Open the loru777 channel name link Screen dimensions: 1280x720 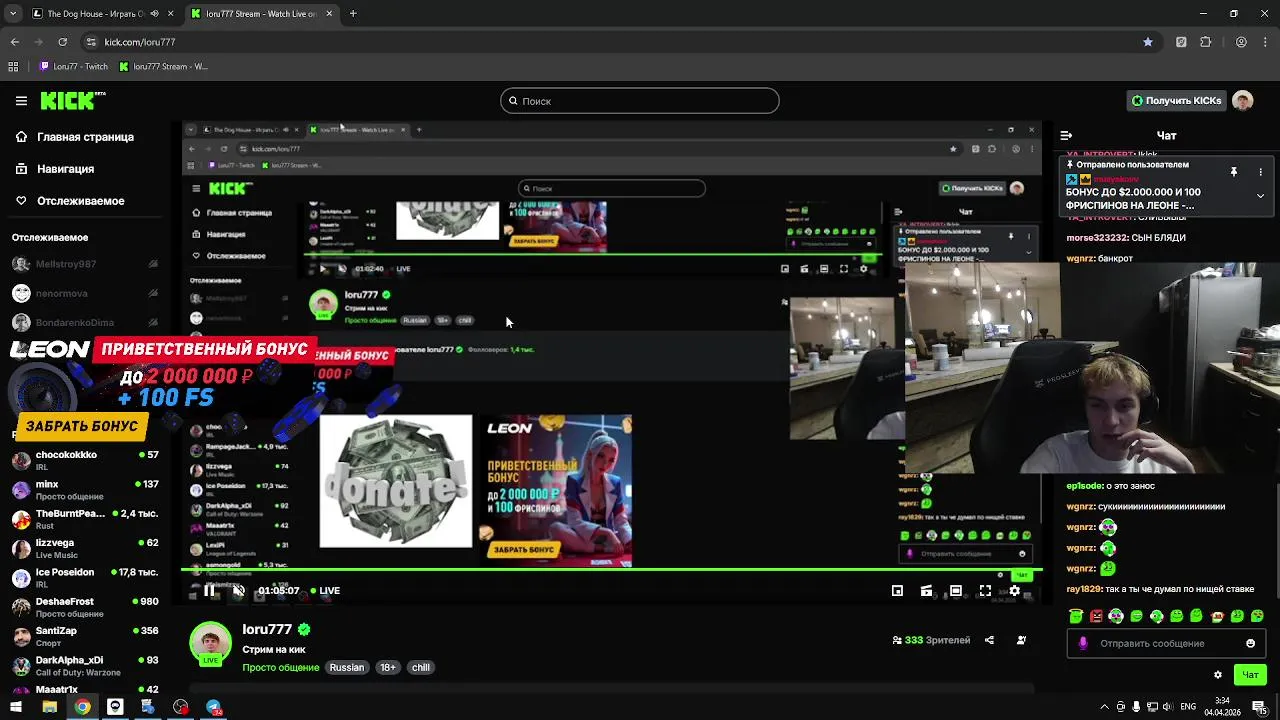[x=267, y=630]
